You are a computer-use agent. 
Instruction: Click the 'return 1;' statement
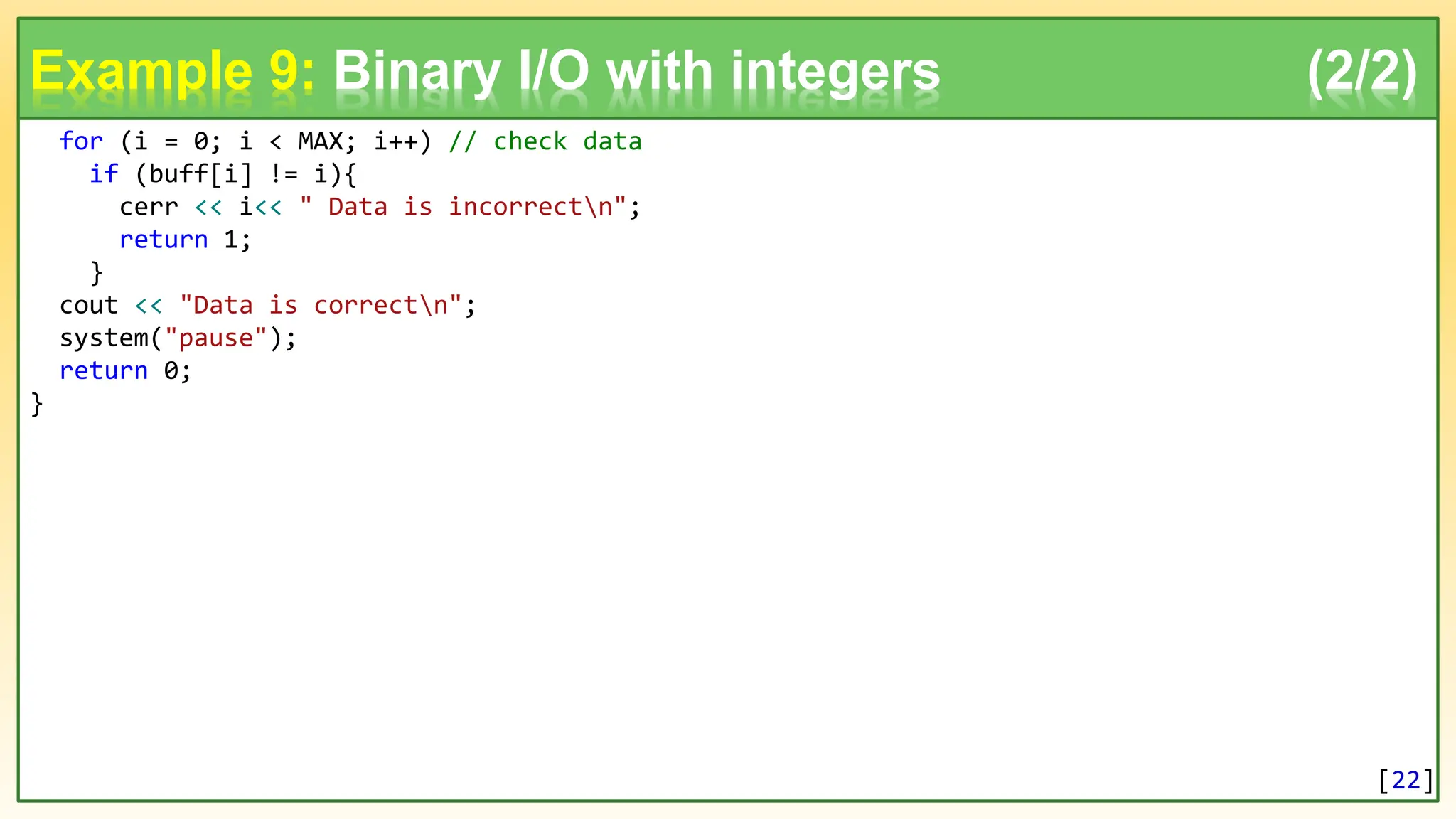coord(185,240)
